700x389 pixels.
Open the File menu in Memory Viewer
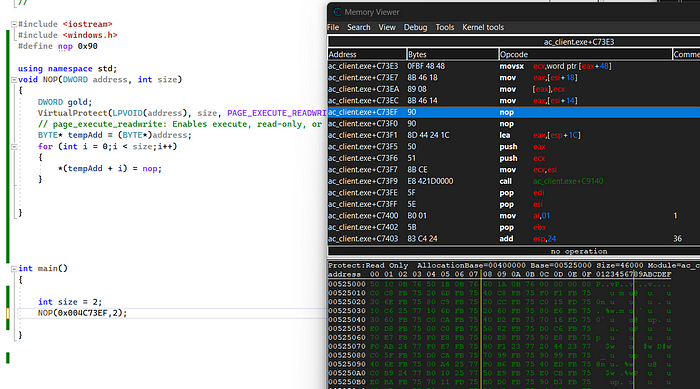[x=333, y=27]
